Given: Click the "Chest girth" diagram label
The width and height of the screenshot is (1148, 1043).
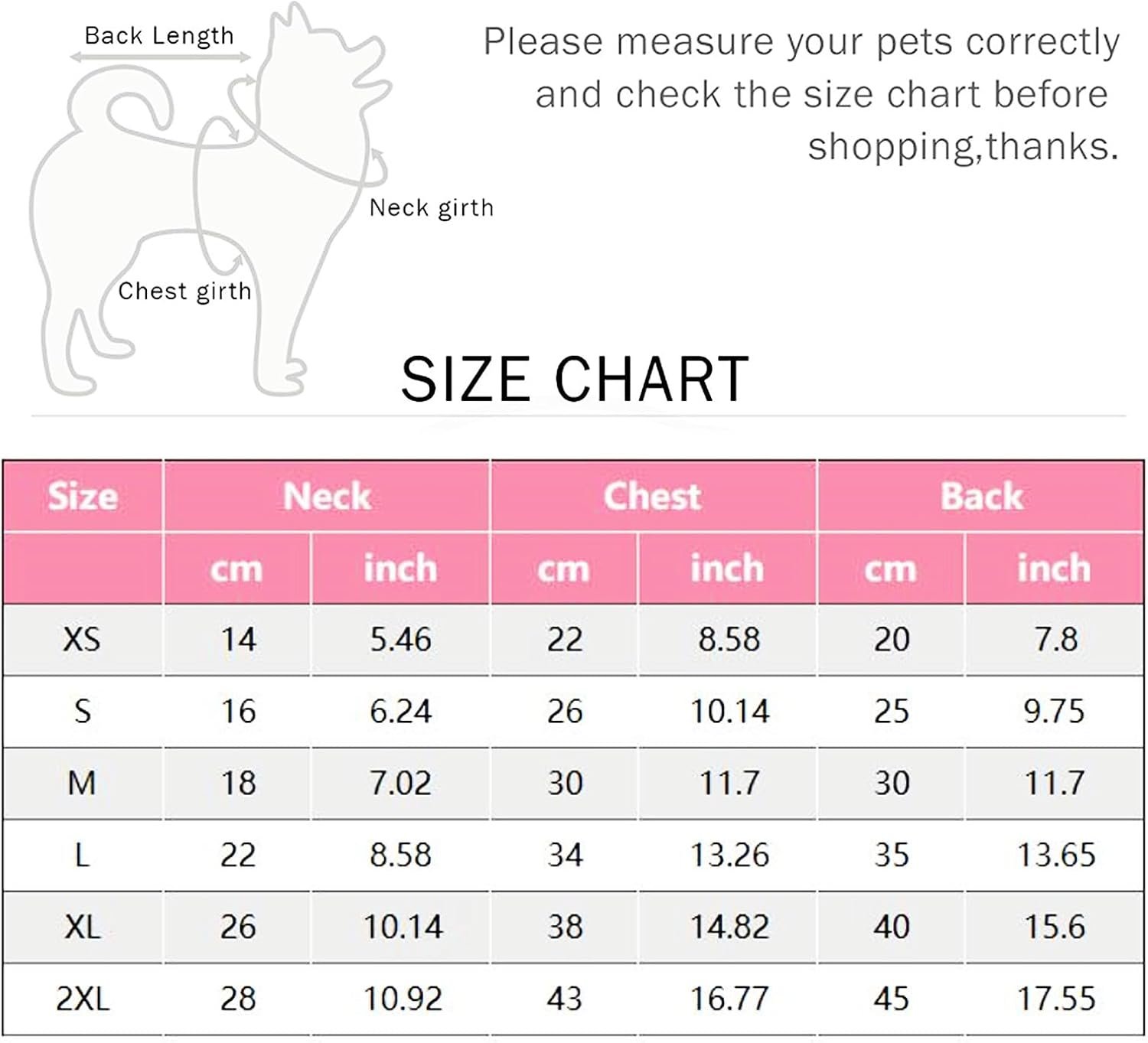Looking at the screenshot, I should tap(184, 291).
